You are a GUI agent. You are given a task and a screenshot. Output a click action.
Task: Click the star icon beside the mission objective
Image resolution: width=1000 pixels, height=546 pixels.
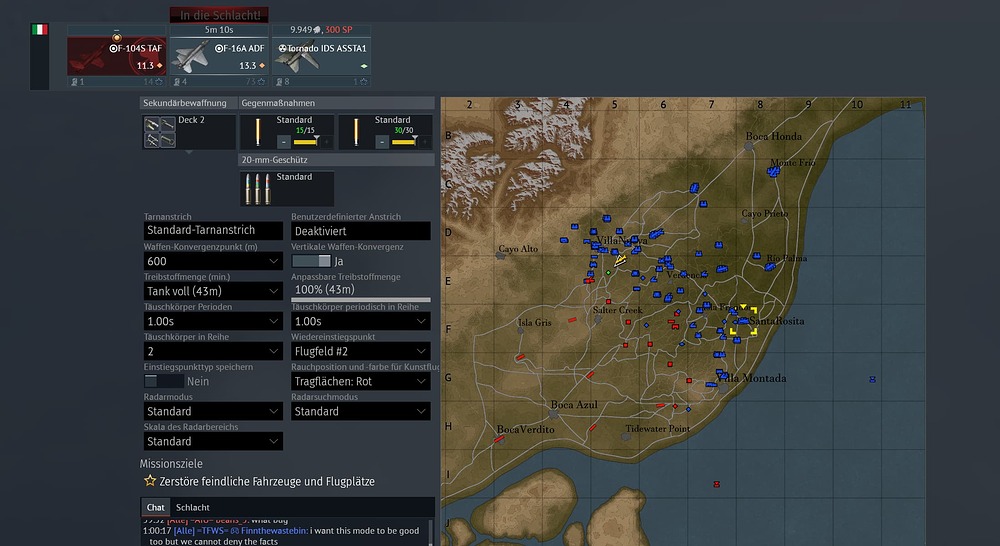[x=150, y=480]
